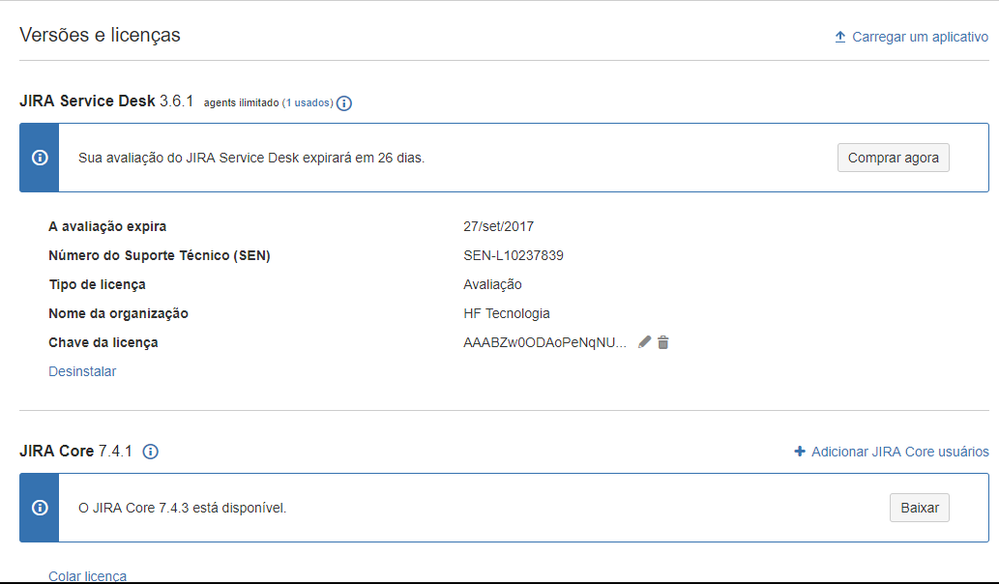Click the license type value Avaliação
This screenshot has height=584, width=999.
tap(492, 285)
